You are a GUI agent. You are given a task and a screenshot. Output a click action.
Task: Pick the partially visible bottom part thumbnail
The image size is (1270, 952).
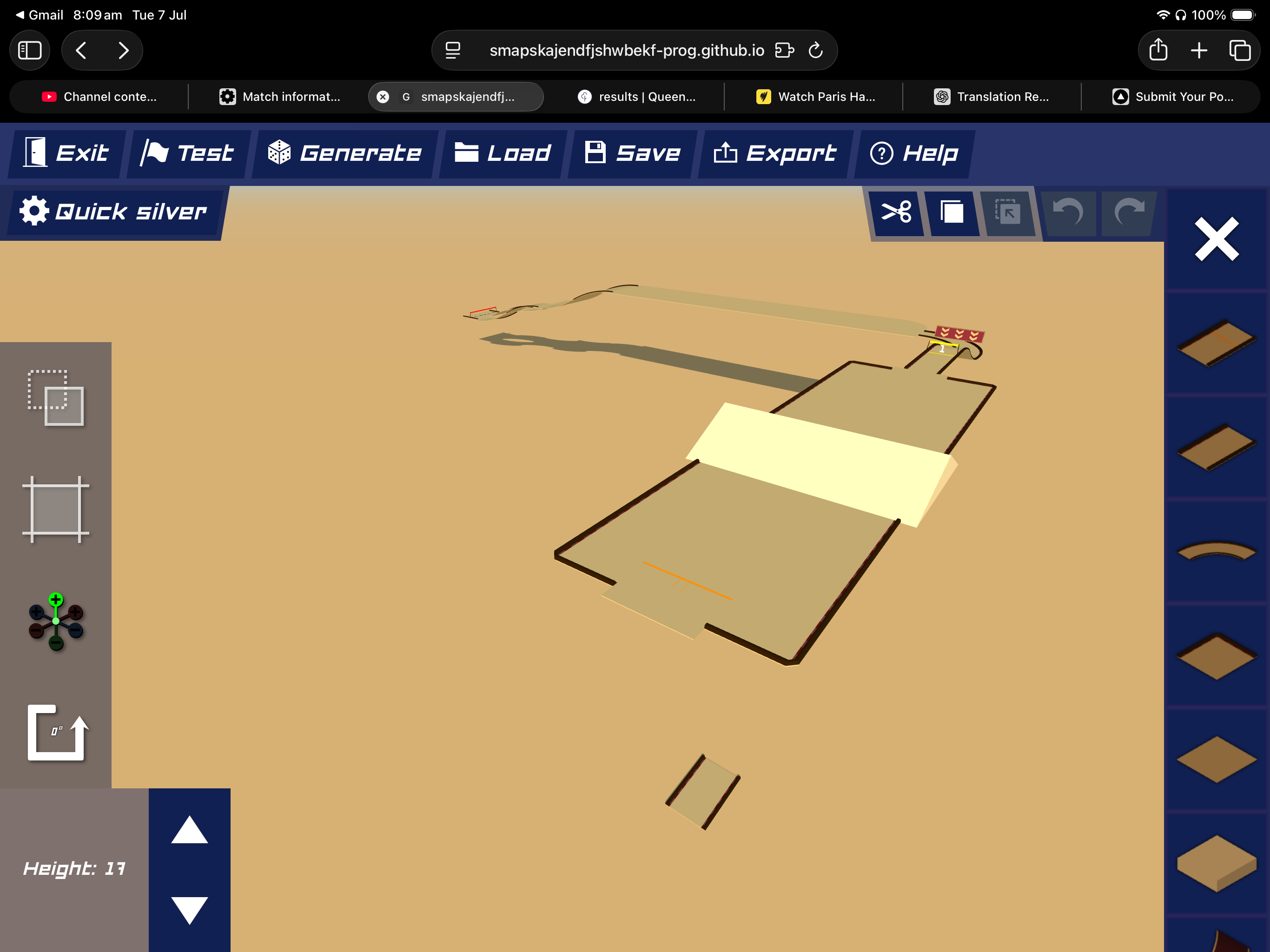tap(1216, 936)
